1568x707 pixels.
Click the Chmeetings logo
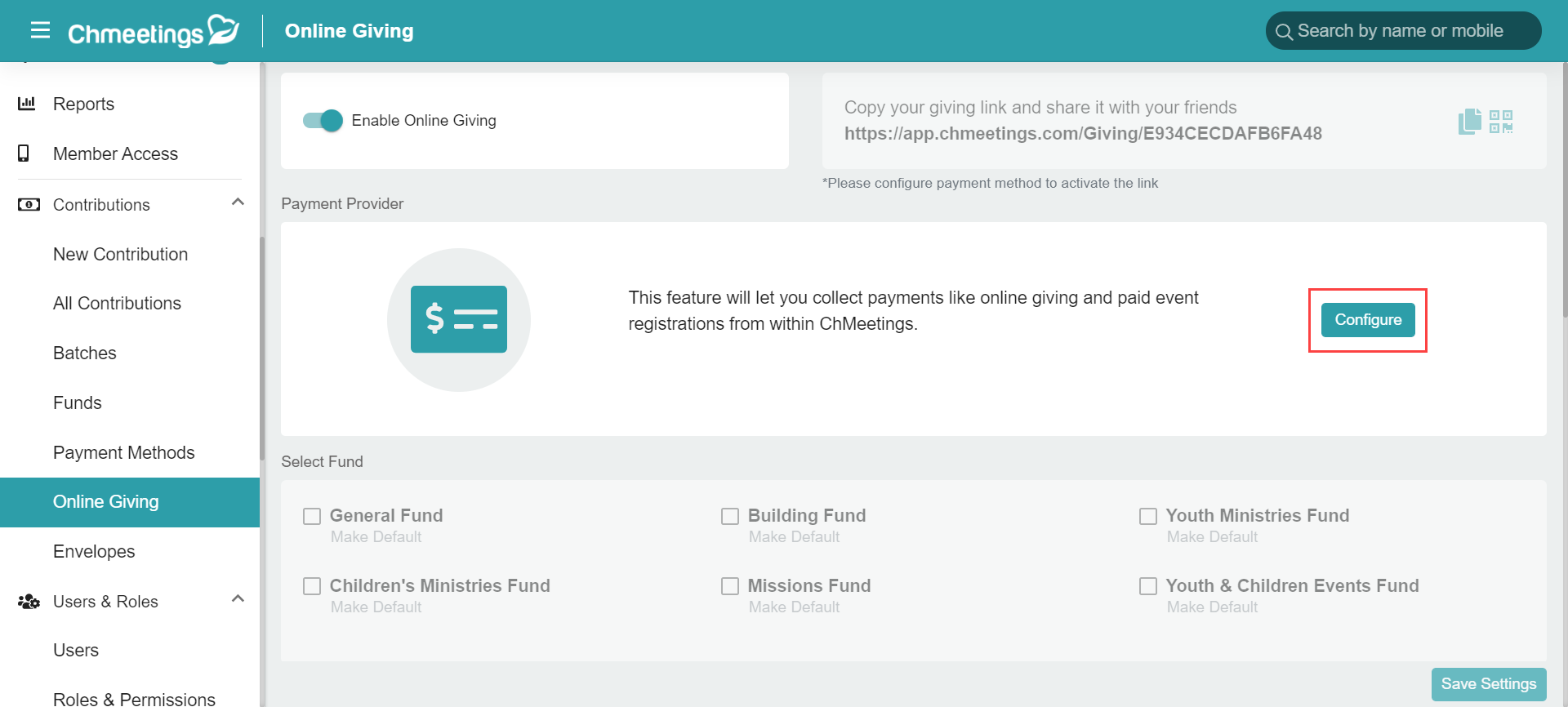pos(154,31)
